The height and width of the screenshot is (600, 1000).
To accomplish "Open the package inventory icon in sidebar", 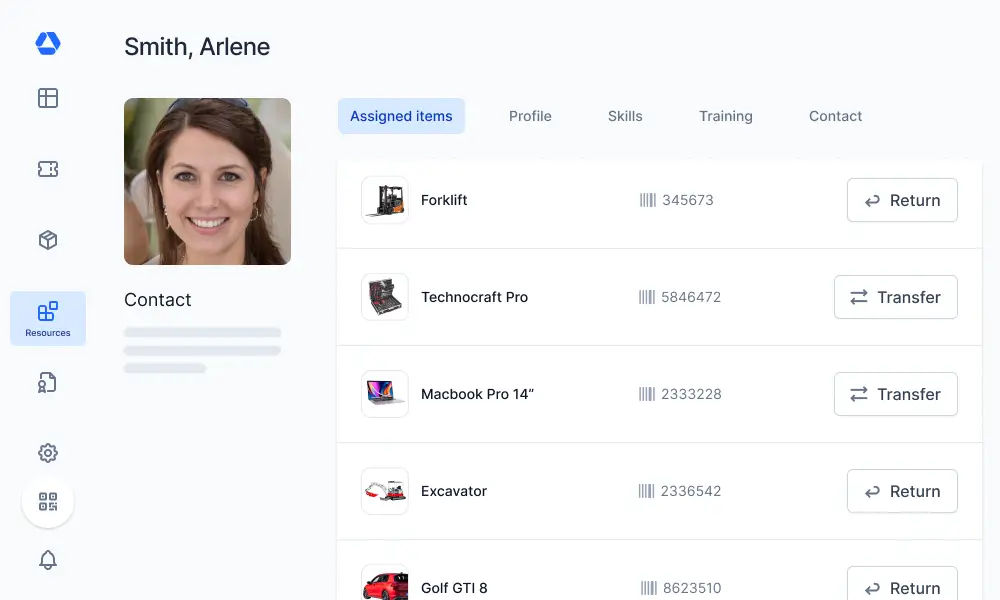I will (47, 239).
